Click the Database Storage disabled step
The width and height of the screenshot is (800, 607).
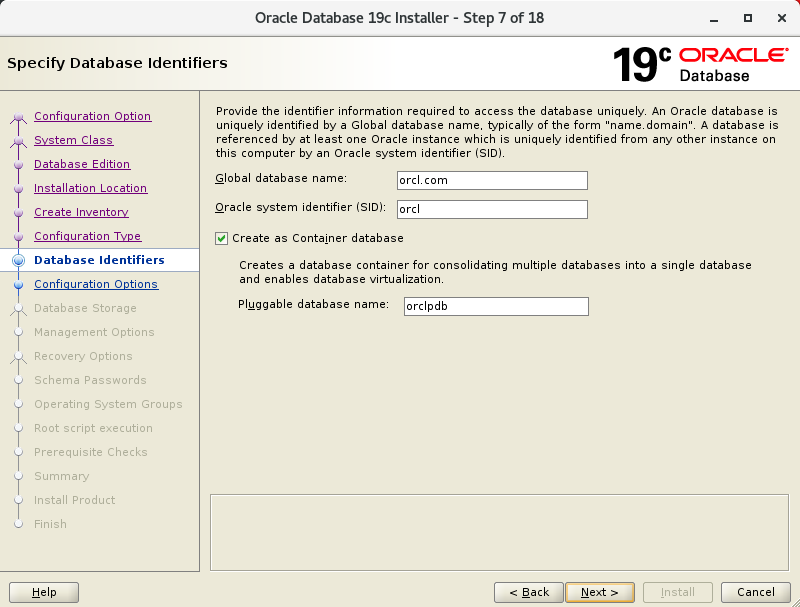(x=85, y=308)
